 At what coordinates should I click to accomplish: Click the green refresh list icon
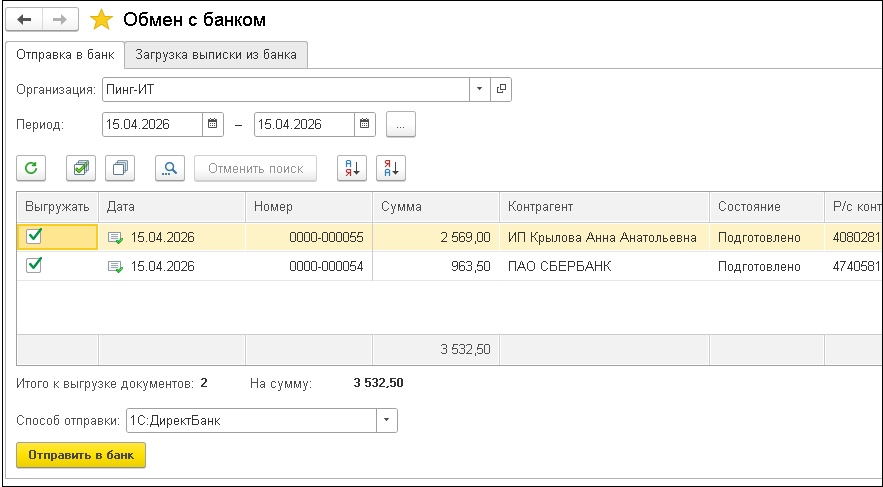pyautogui.click(x=31, y=168)
